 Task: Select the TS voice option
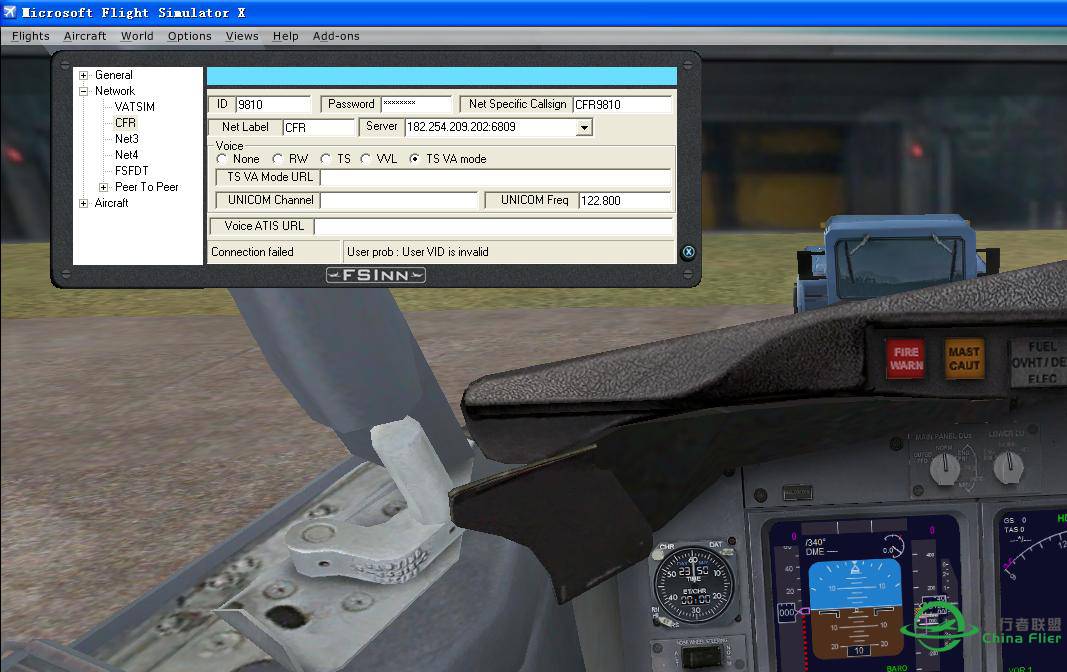point(325,158)
